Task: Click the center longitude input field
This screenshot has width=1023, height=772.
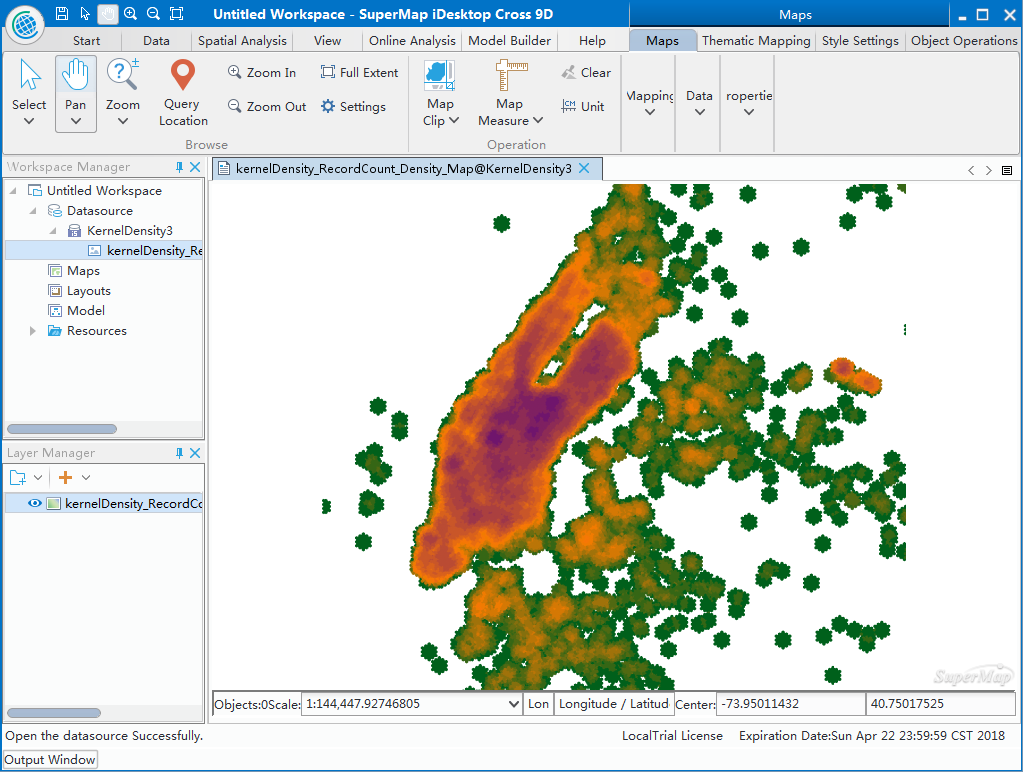Action: (x=790, y=704)
